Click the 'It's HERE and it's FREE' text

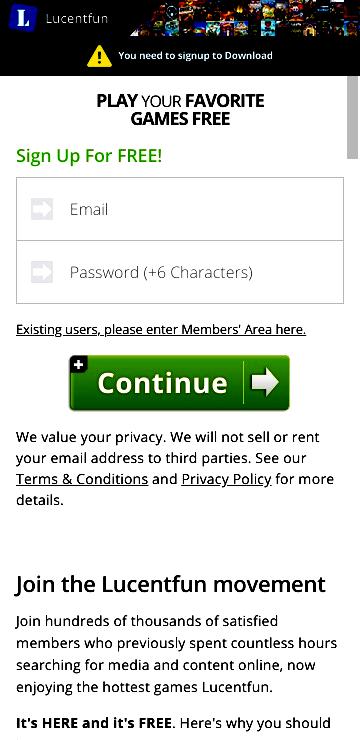(x=94, y=723)
